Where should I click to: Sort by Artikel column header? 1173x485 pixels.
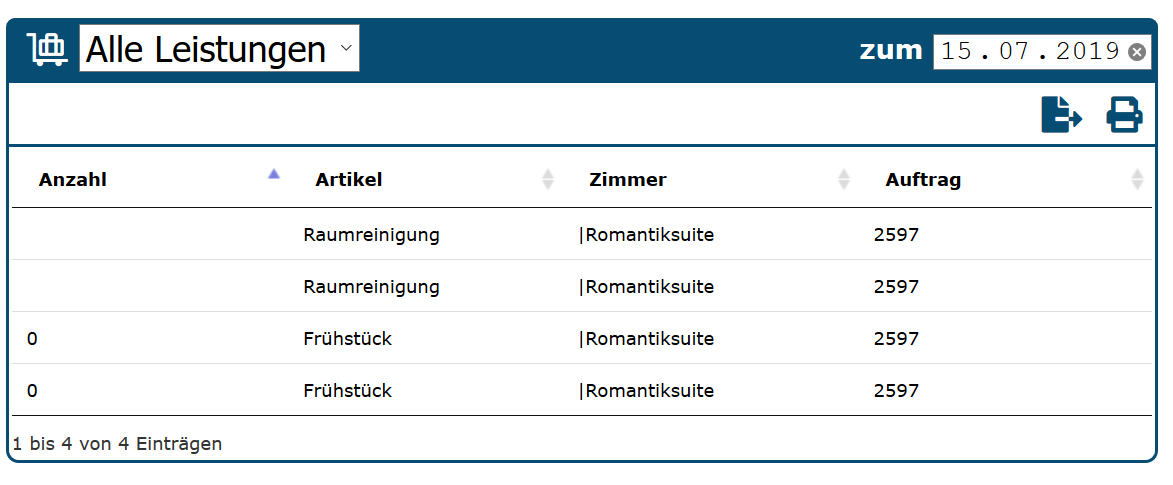(x=349, y=180)
